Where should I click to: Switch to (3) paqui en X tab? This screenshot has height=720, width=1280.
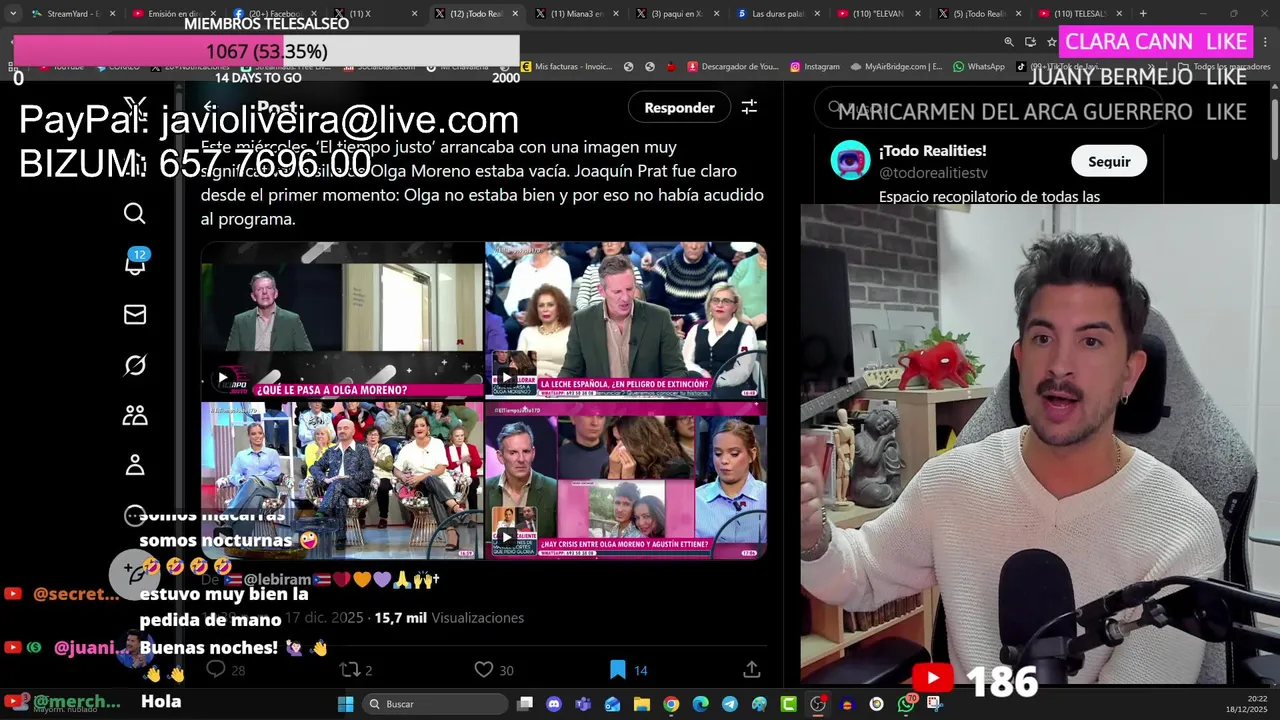pos(677,14)
